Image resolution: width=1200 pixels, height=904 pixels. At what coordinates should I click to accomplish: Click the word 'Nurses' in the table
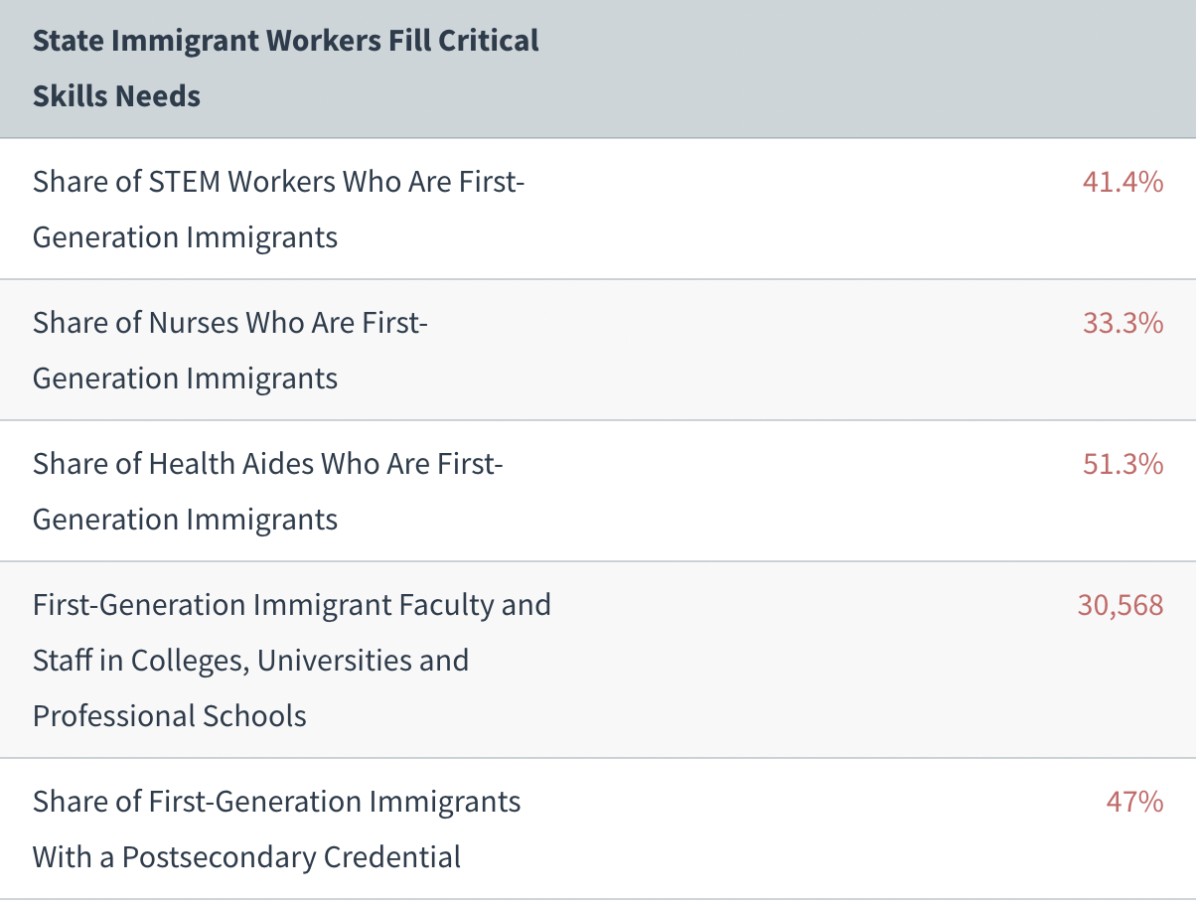click(x=193, y=323)
